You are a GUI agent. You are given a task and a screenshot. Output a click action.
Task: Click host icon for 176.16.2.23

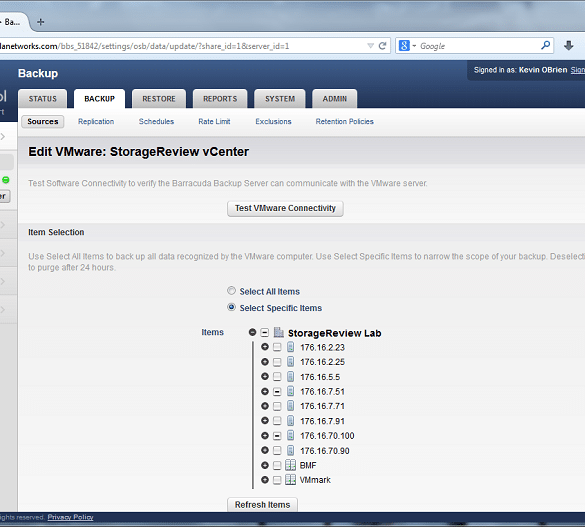pyautogui.click(x=291, y=347)
